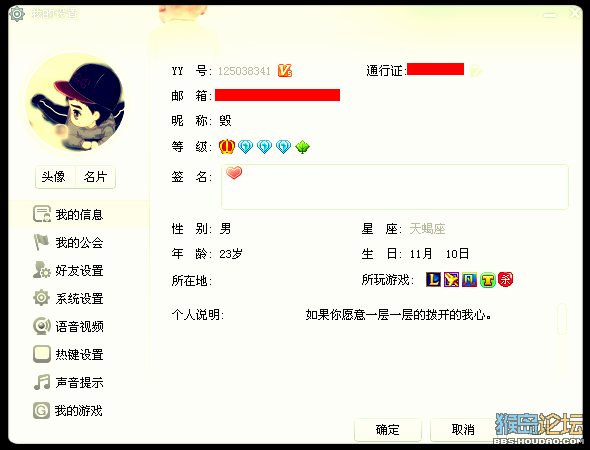Confirm with the 确定 button
This screenshot has width=590, height=450.
388,430
